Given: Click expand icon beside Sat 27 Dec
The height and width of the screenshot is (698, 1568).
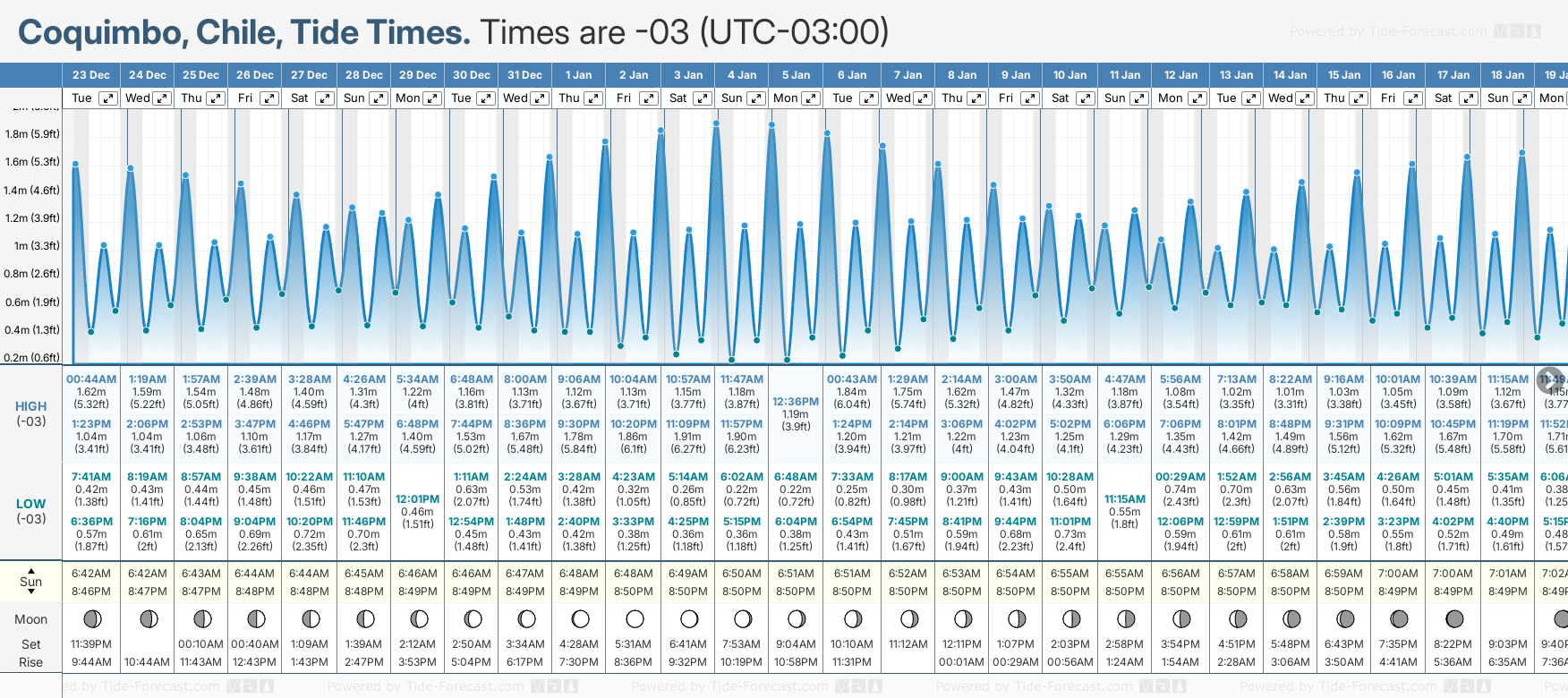Looking at the screenshot, I should [x=325, y=98].
